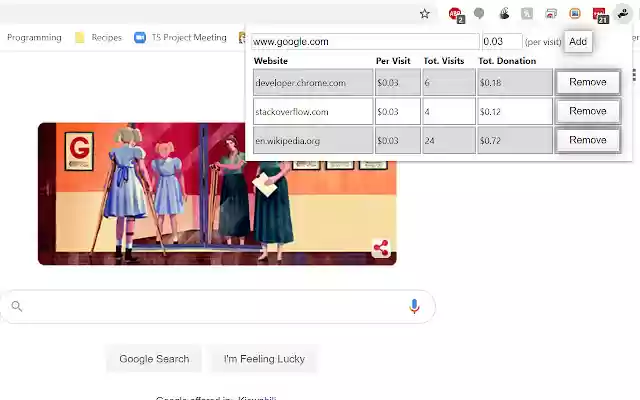
Task: Open the TS Project Meeting Zoom bookmark
Action: (x=180, y=38)
